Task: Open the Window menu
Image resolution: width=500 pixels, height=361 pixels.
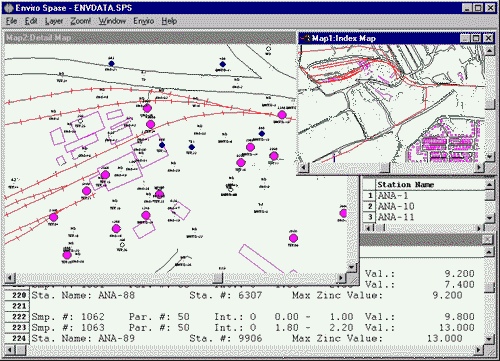Action: coord(112,21)
